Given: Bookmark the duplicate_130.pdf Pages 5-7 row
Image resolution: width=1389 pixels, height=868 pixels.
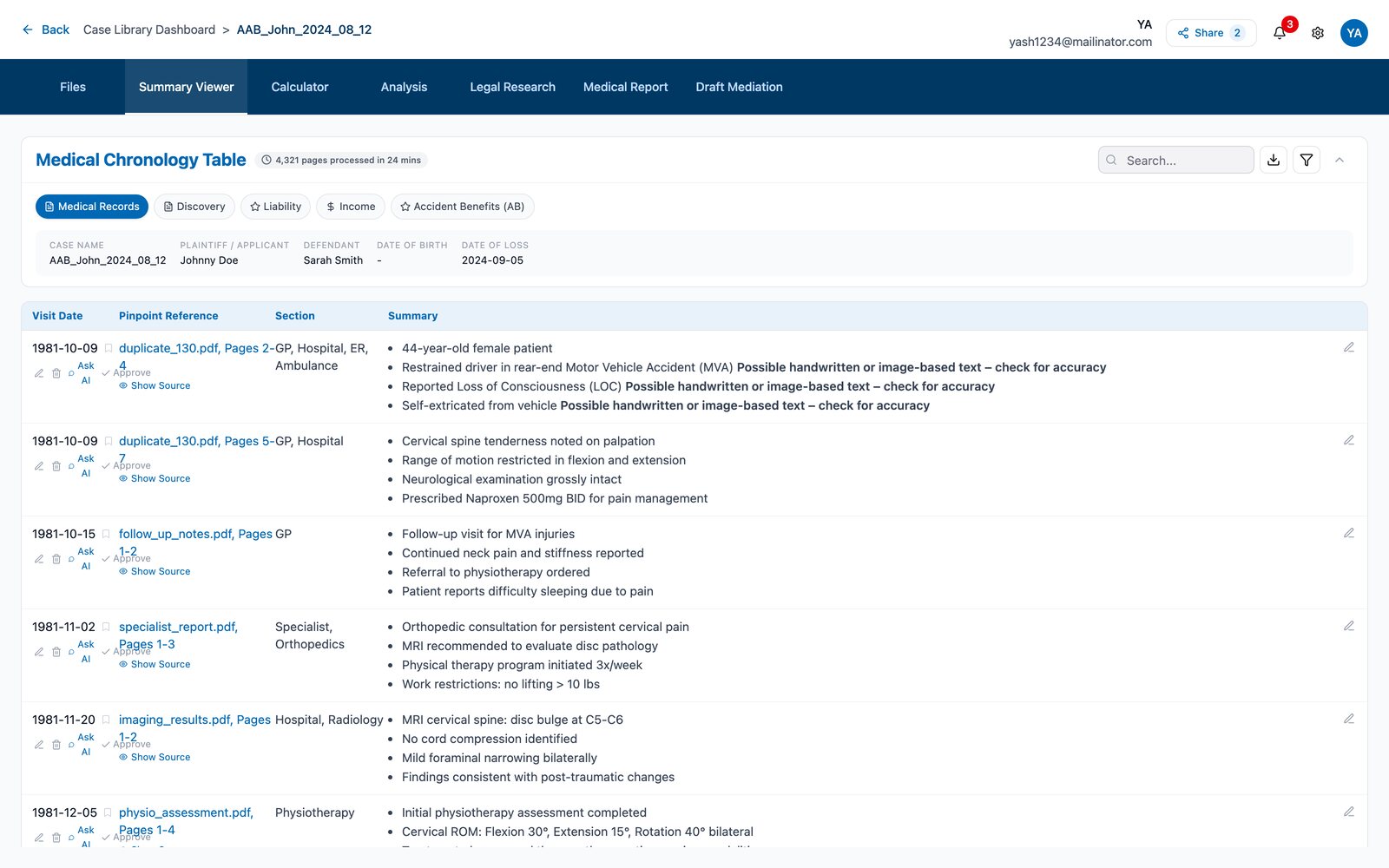Looking at the screenshot, I should (x=109, y=441).
